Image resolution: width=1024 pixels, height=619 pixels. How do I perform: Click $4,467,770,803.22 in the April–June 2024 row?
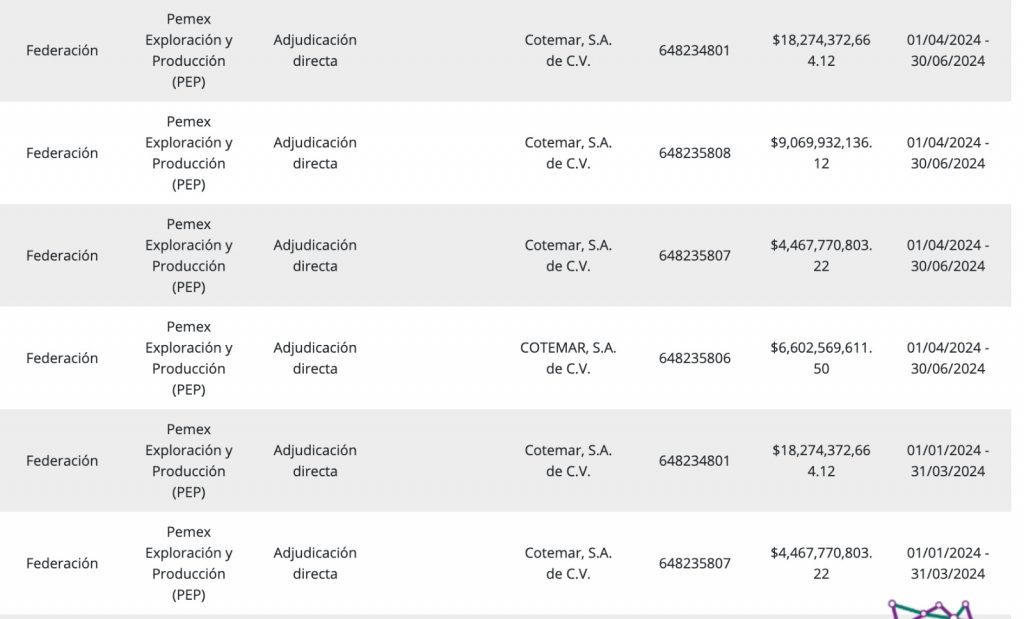coord(821,256)
